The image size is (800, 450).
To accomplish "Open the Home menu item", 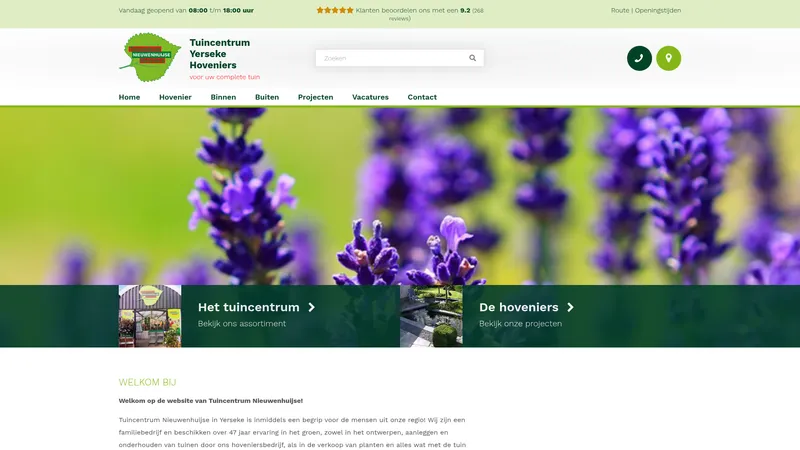I will tap(129, 97).
